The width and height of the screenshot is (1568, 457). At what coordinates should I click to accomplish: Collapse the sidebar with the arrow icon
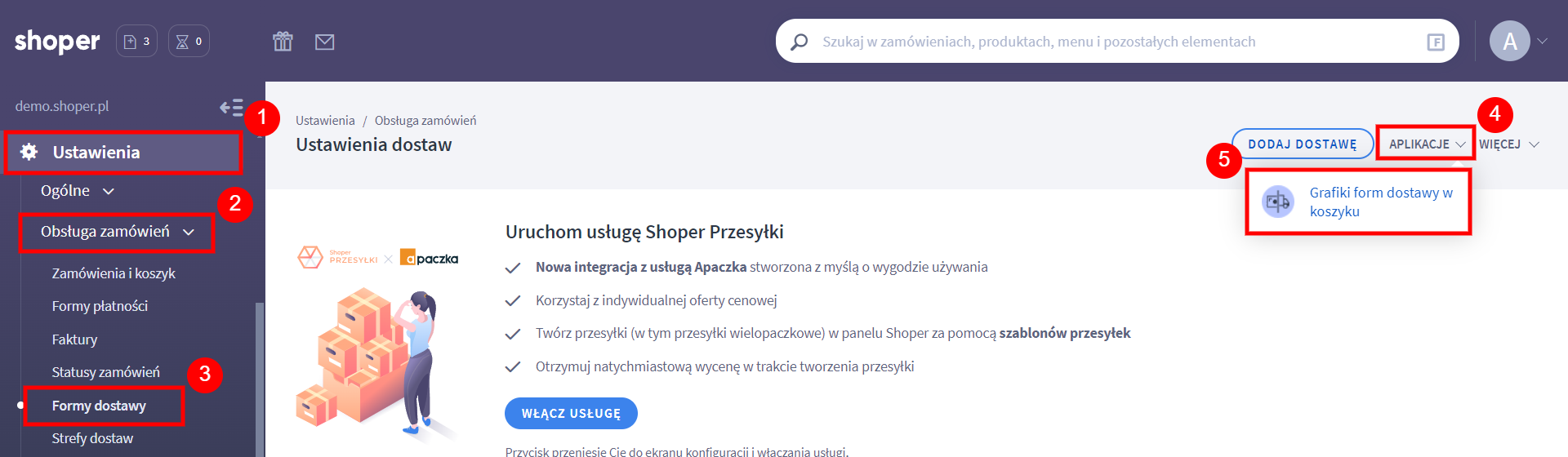pos(231,107)
